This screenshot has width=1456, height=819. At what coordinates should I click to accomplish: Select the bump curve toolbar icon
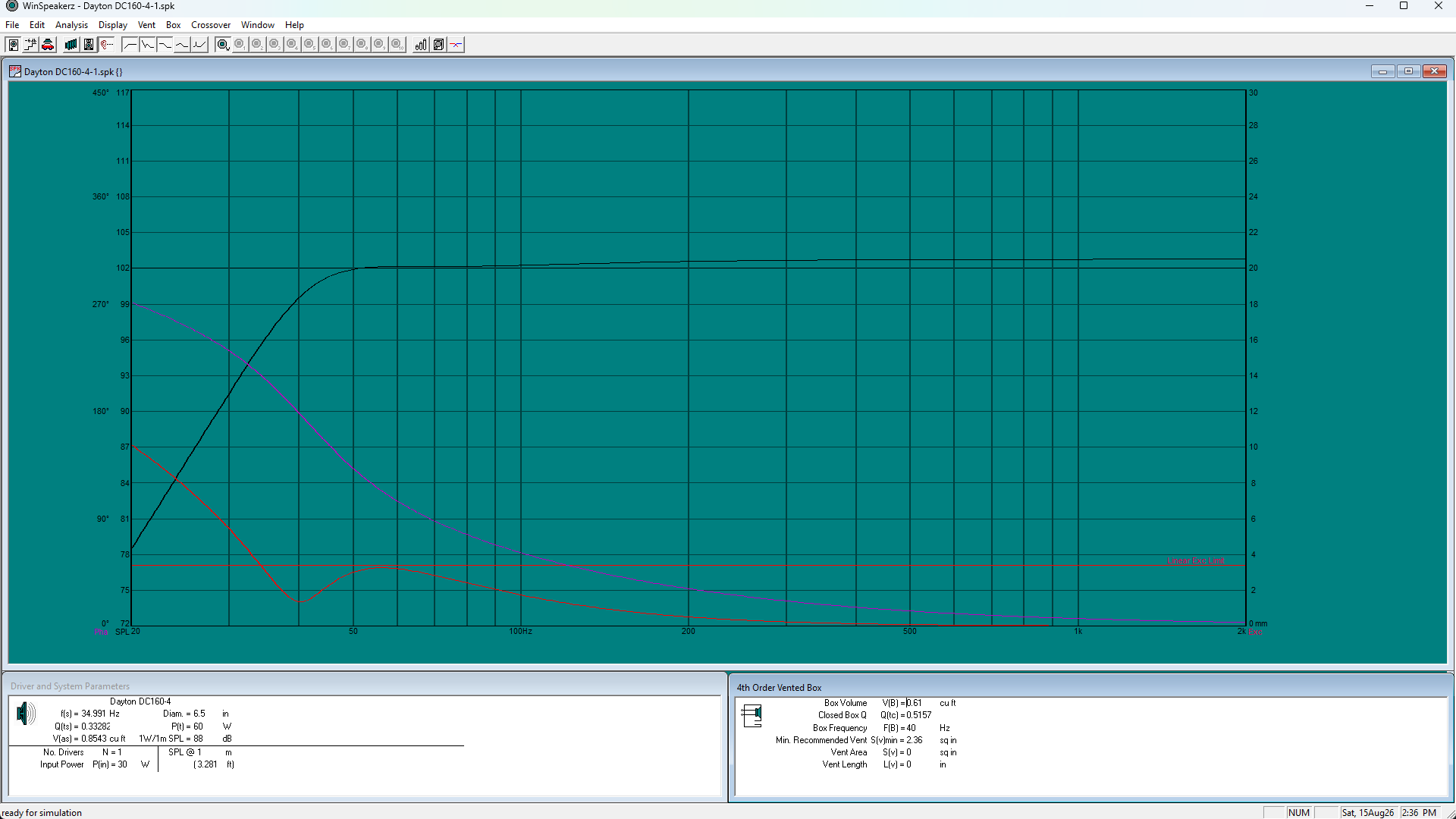(x=182, y=45)
